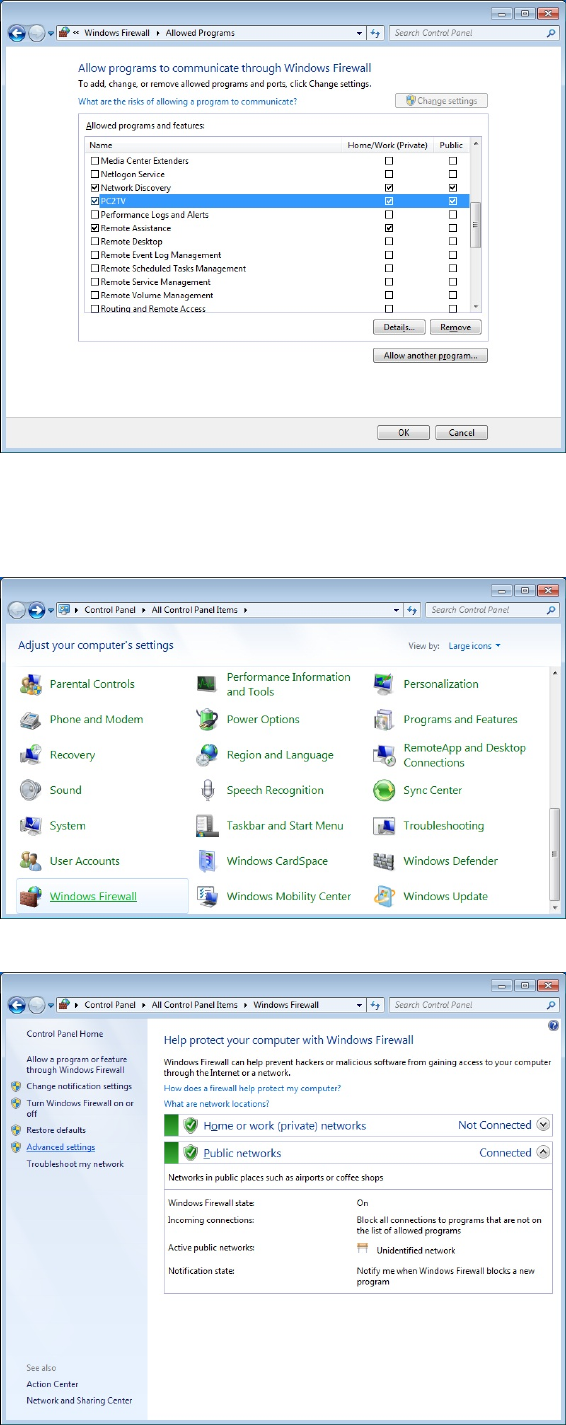566x1425 pixels.
Task: Select the PC2TV row in allowed programs
Action: coord(278,201)
